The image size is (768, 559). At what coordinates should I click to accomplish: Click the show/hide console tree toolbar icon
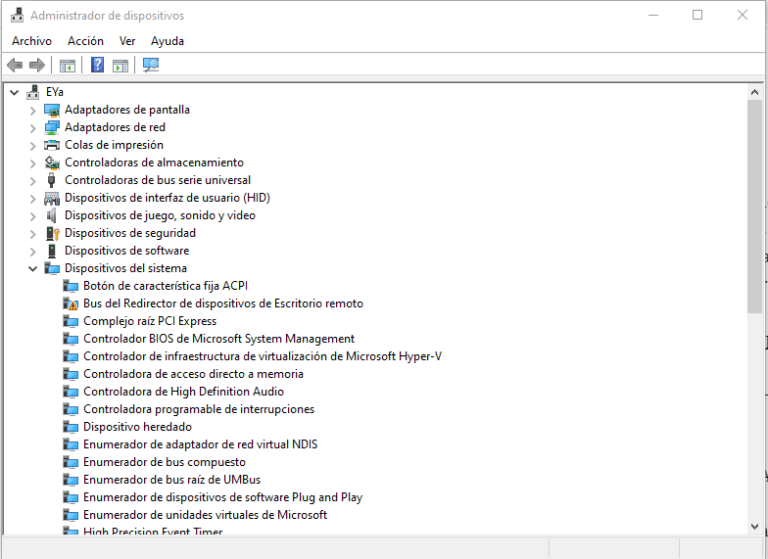pyautogui.click(x=67, y=65)
